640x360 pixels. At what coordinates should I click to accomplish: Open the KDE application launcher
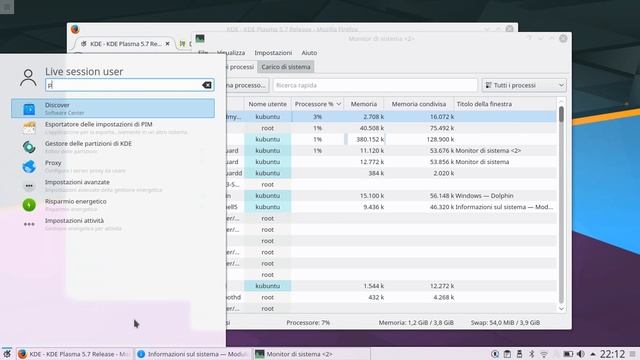[7, 354]
